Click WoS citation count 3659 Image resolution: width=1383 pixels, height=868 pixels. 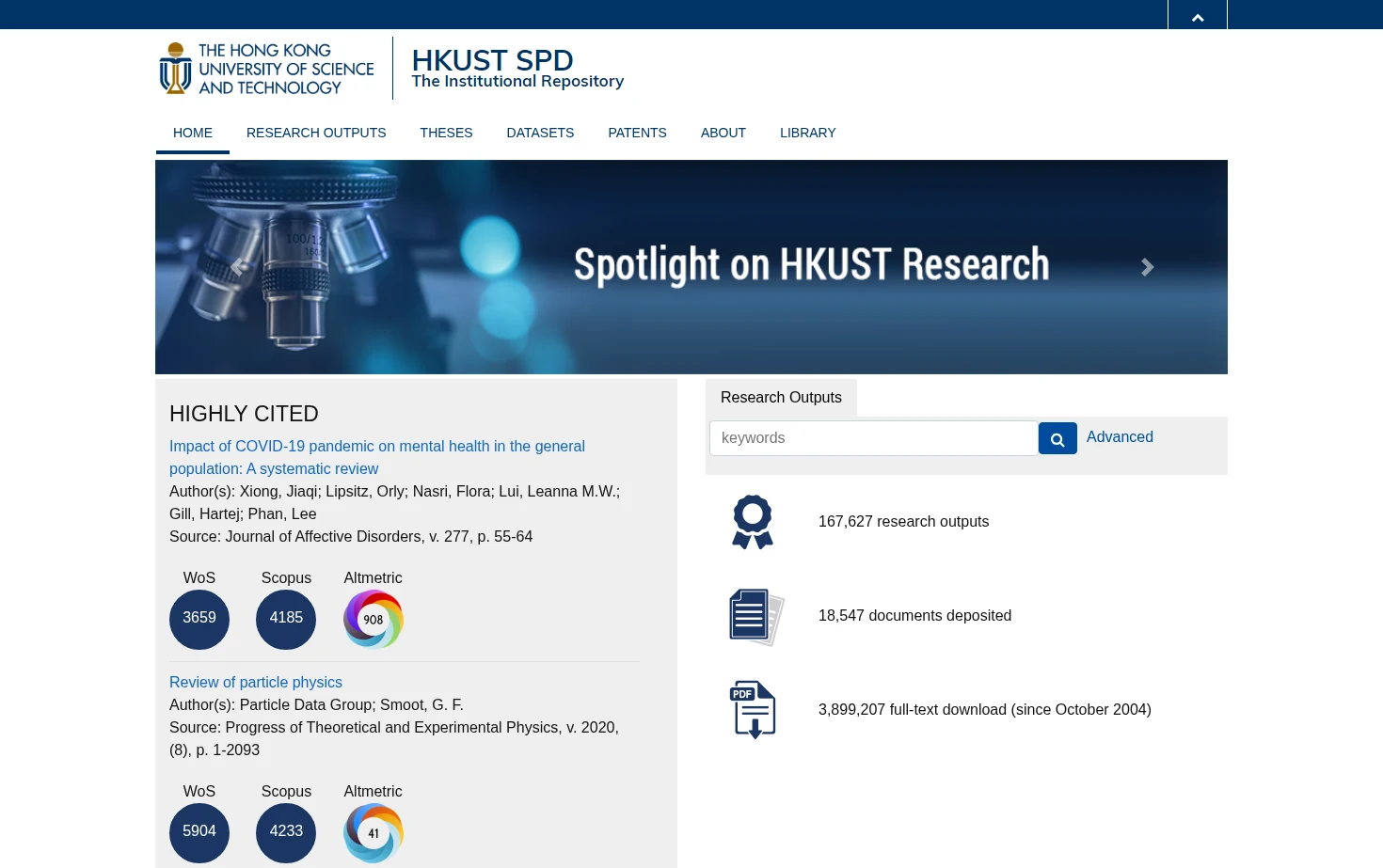tap(199, 619)
